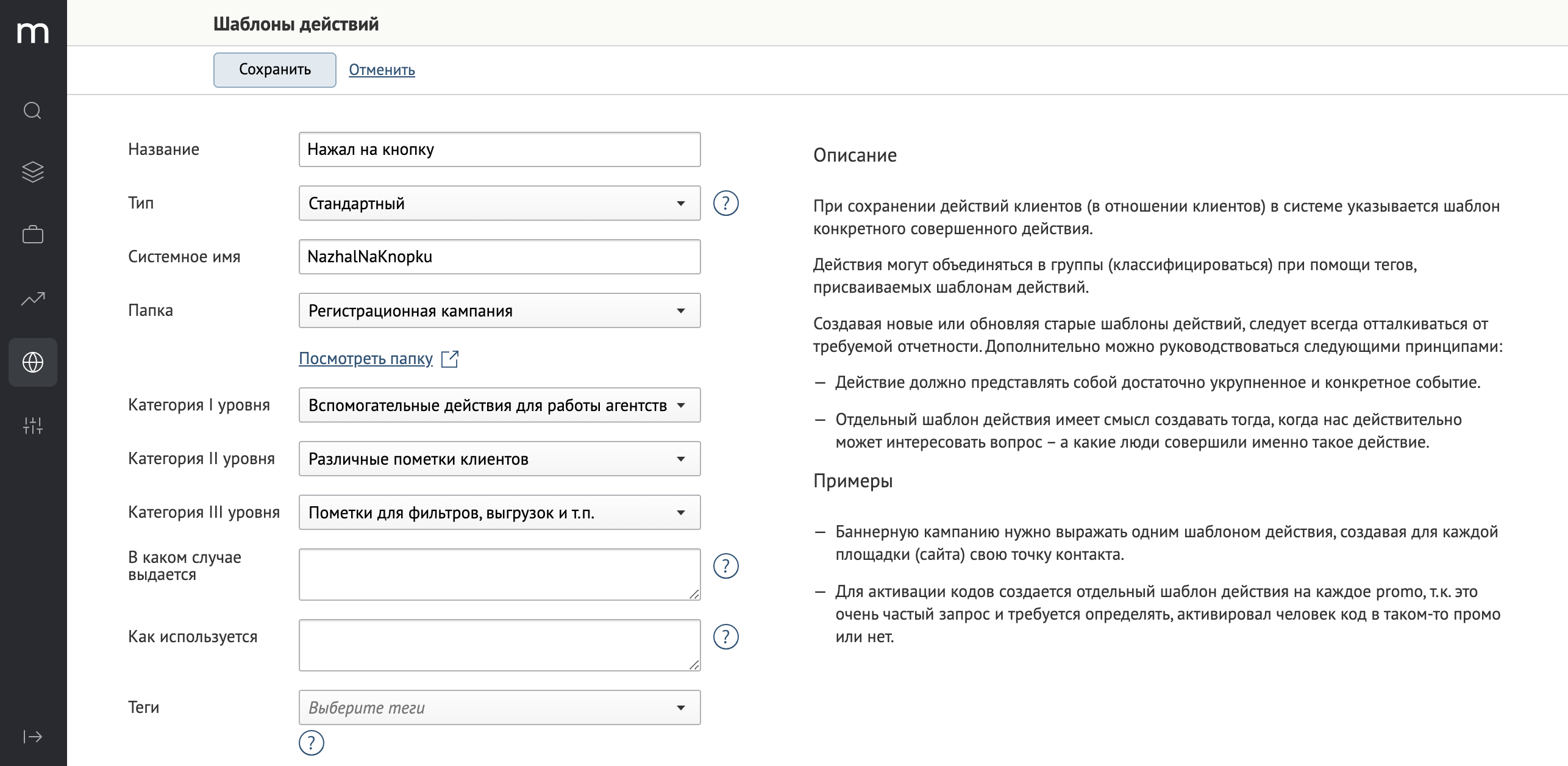Open the Посмотреть папку link
This screenshot has height=766, width=1568.
click(366, 359)
